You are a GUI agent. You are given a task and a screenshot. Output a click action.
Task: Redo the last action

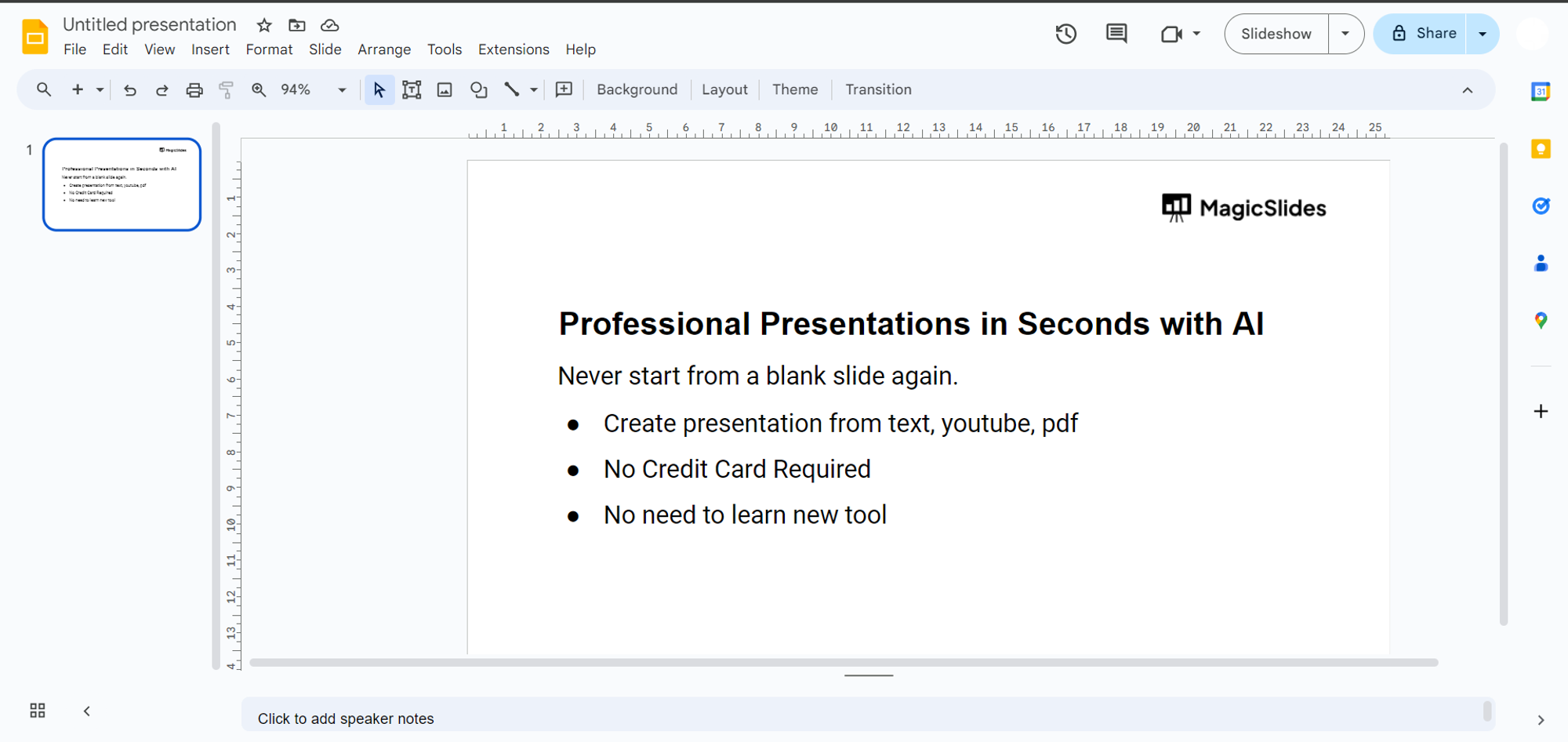(x=162, y=89)
